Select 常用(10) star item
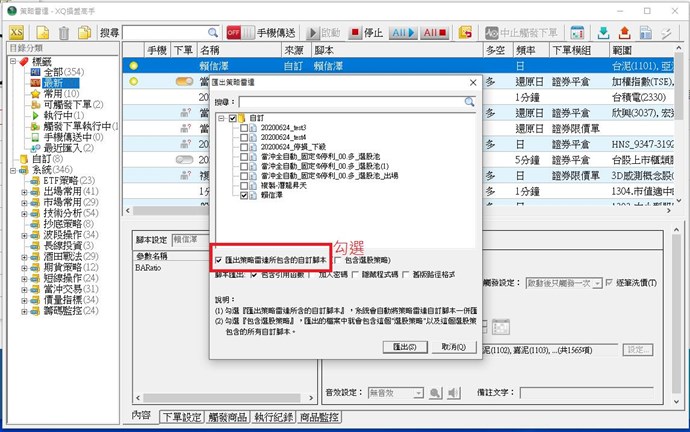 tap(61, 94)
